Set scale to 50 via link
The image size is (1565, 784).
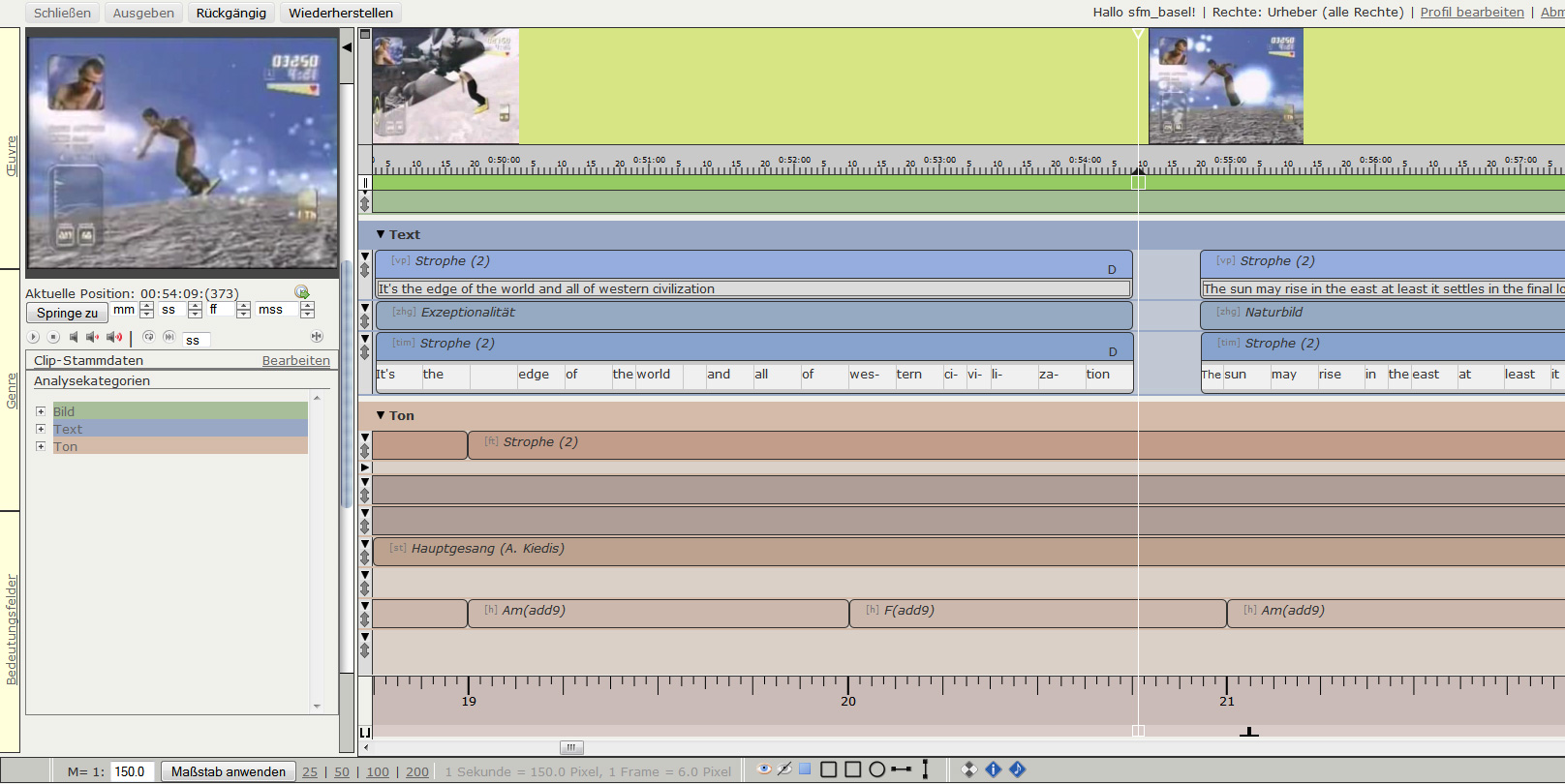(342, 771)
